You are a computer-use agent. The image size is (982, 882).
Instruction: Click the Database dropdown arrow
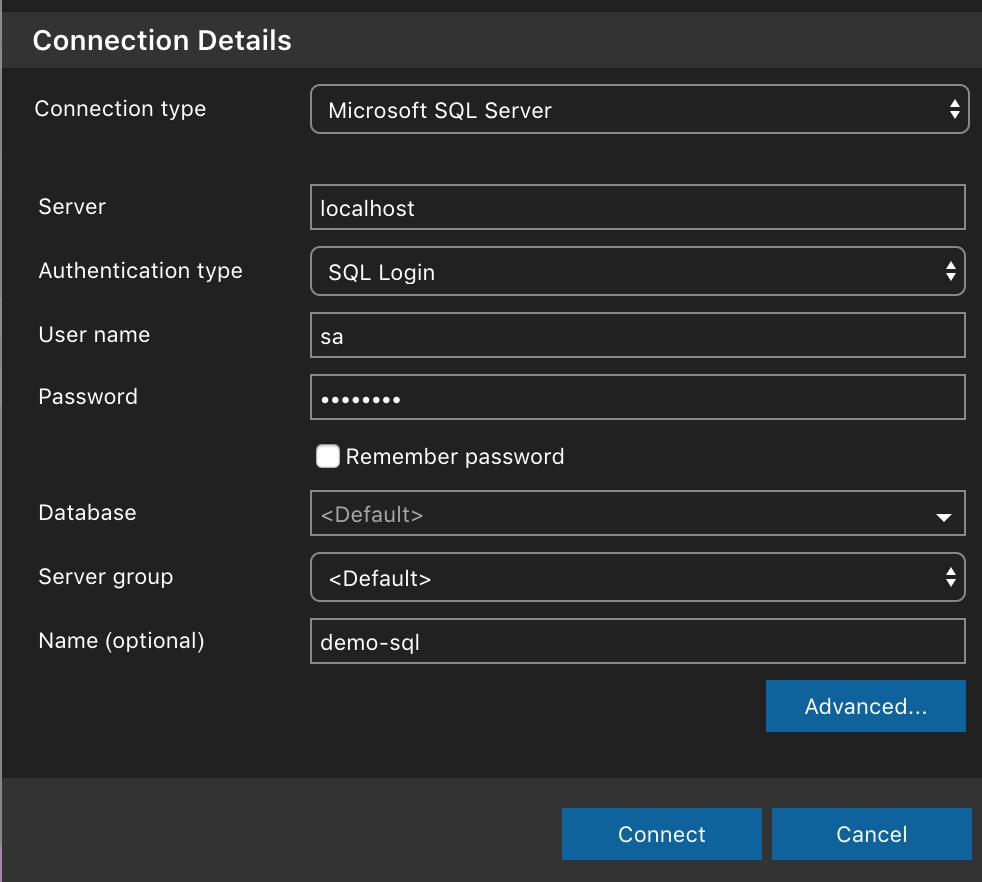coord(944,517)
